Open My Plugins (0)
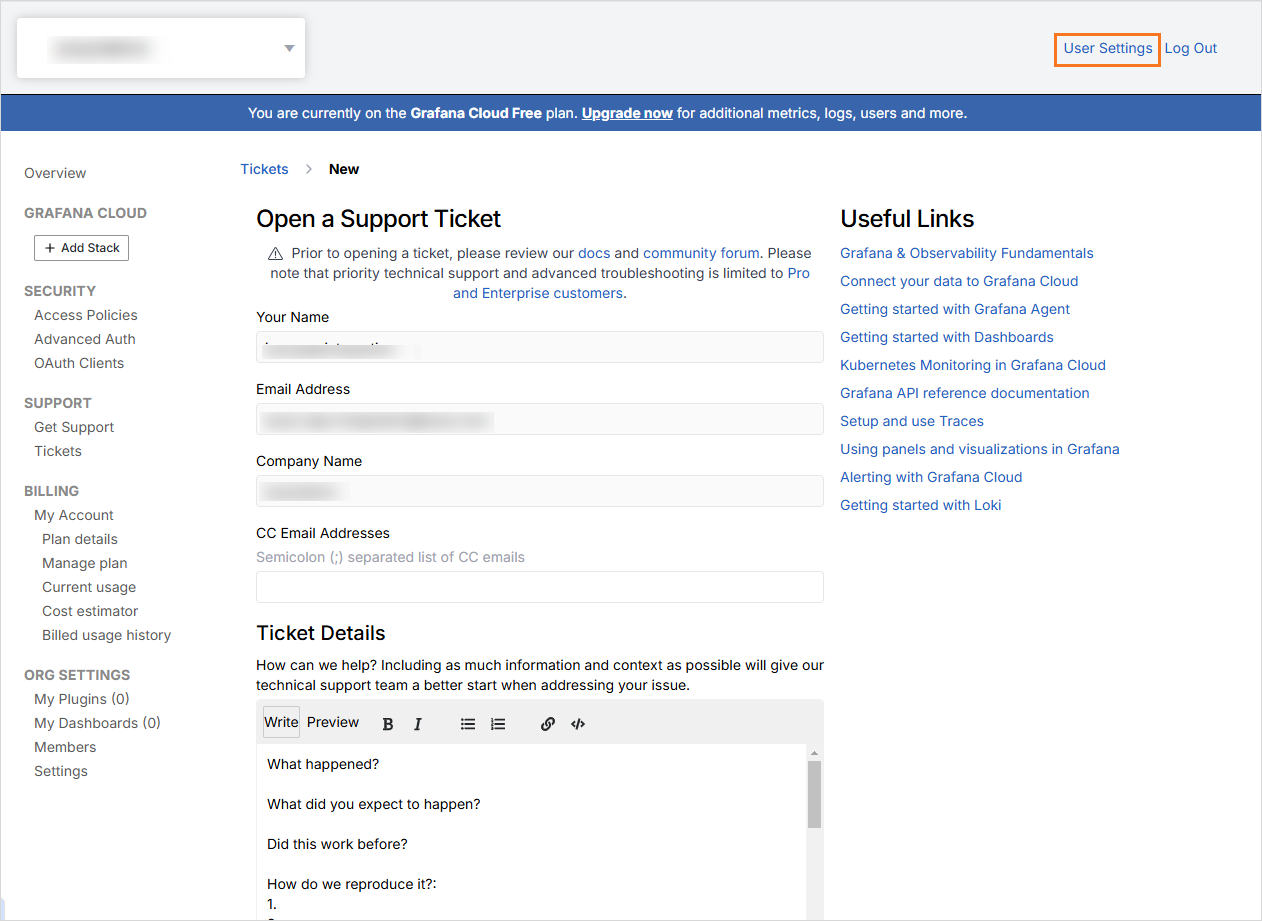This screenshot has width=1262, height=921. point(82,699)
